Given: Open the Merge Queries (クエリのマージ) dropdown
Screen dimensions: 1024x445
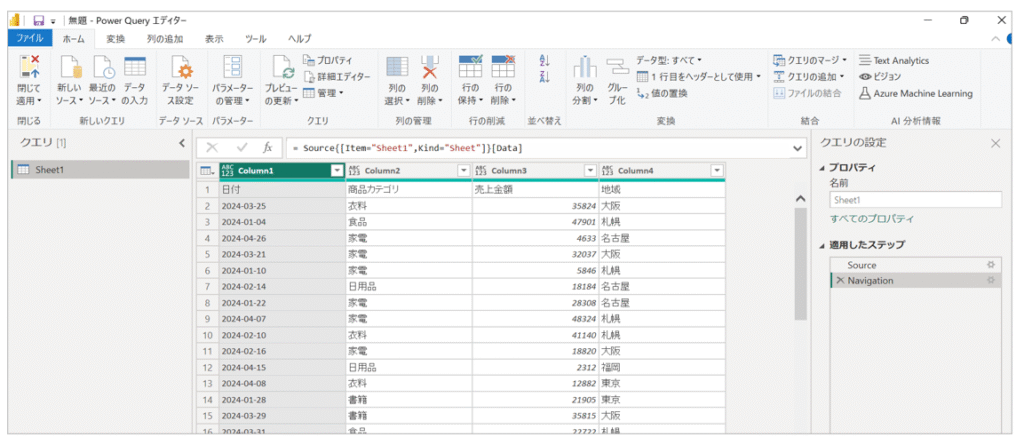Looking at the screenshot, I should point(810,60).
